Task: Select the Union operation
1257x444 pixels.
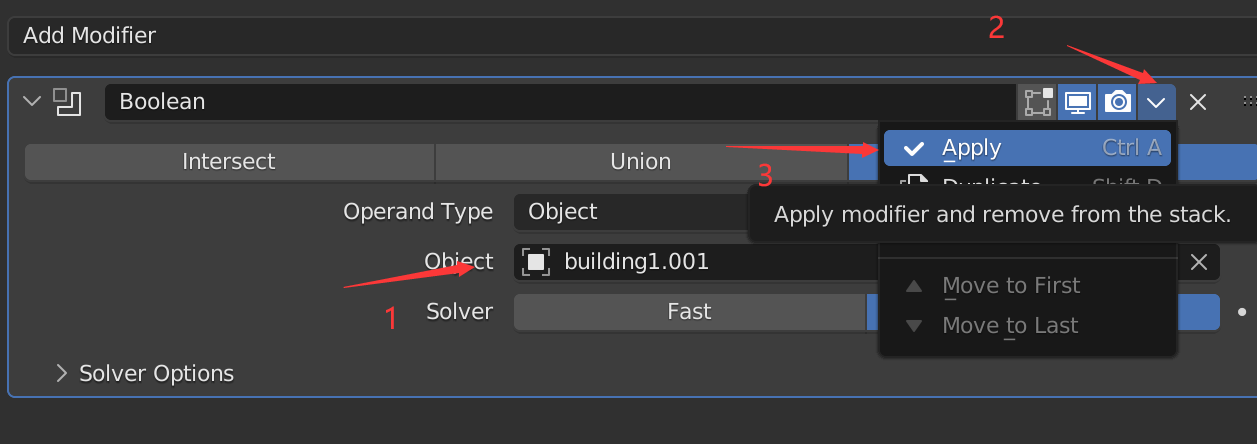Action: pyautogui.click(x=641, y=162)
